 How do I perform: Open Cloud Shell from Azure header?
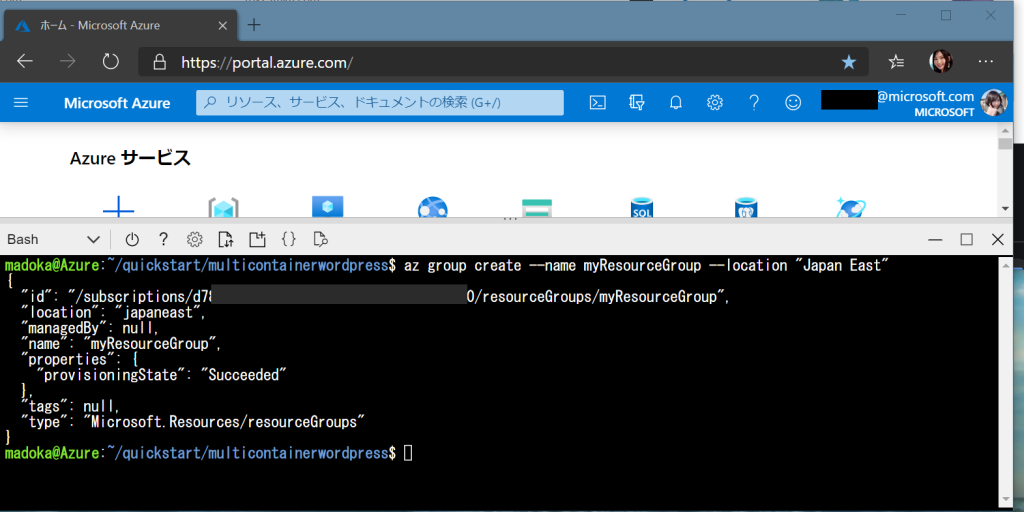coord(598,103)
